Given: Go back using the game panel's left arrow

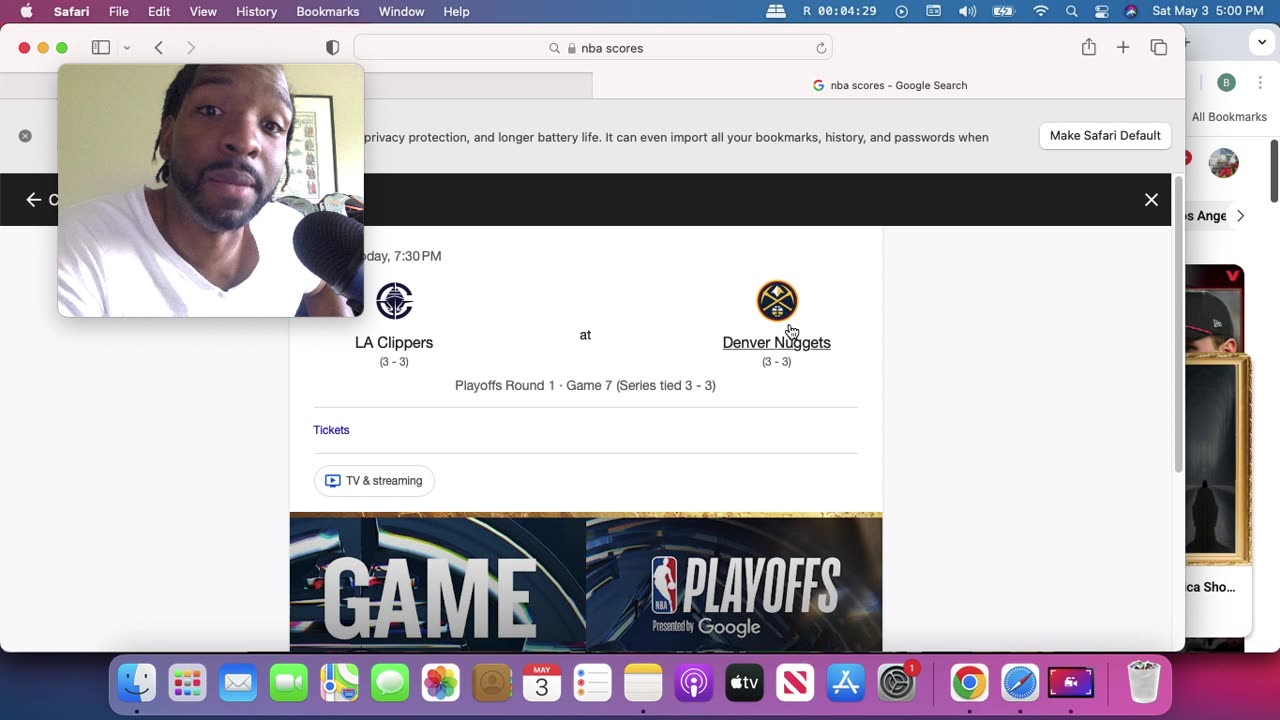Looking at the screenshot, I should click(34, 200).
